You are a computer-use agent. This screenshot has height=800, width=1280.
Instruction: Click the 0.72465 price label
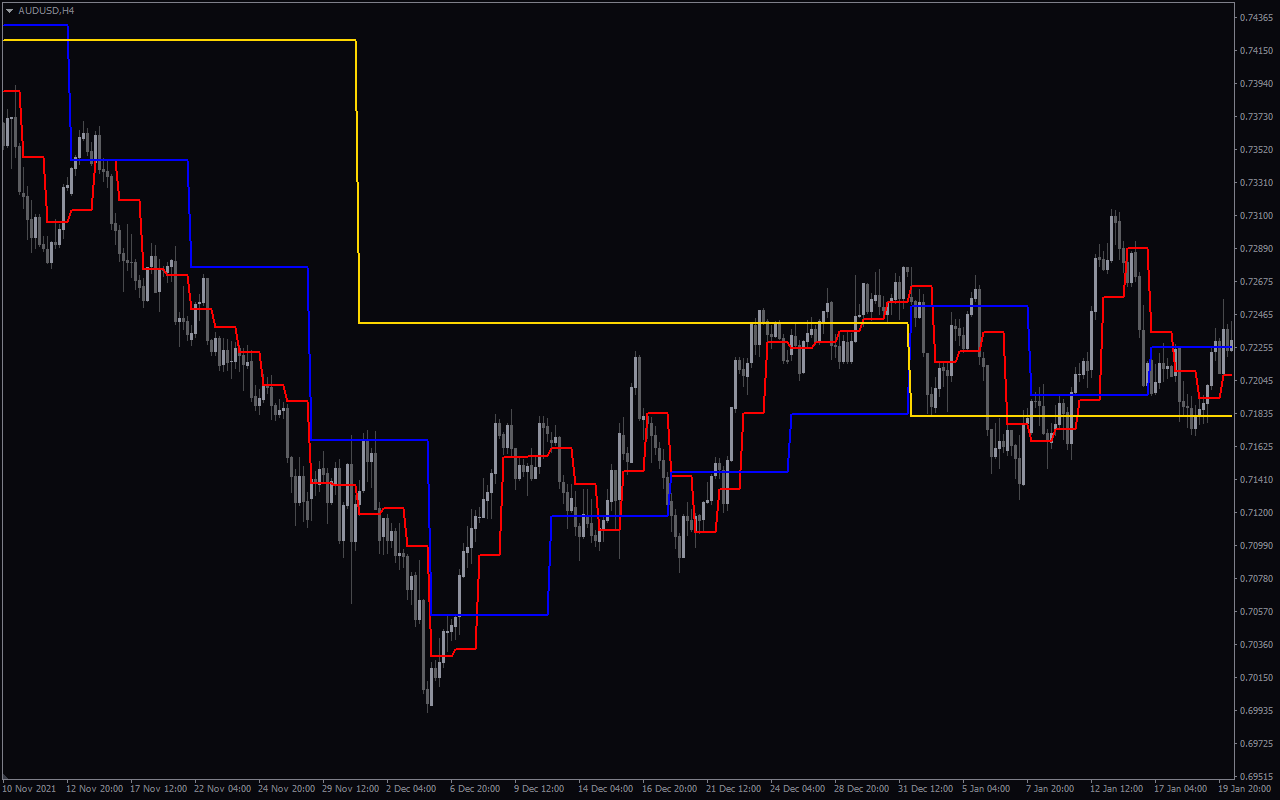point(1256,315)
